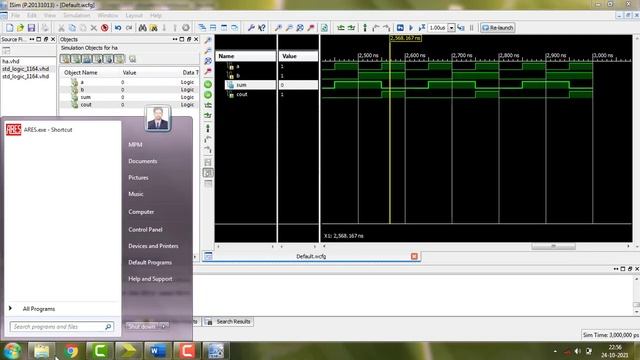This screenshot has height=360, width=640.
Task: Open the File menu
Action: 16,16
